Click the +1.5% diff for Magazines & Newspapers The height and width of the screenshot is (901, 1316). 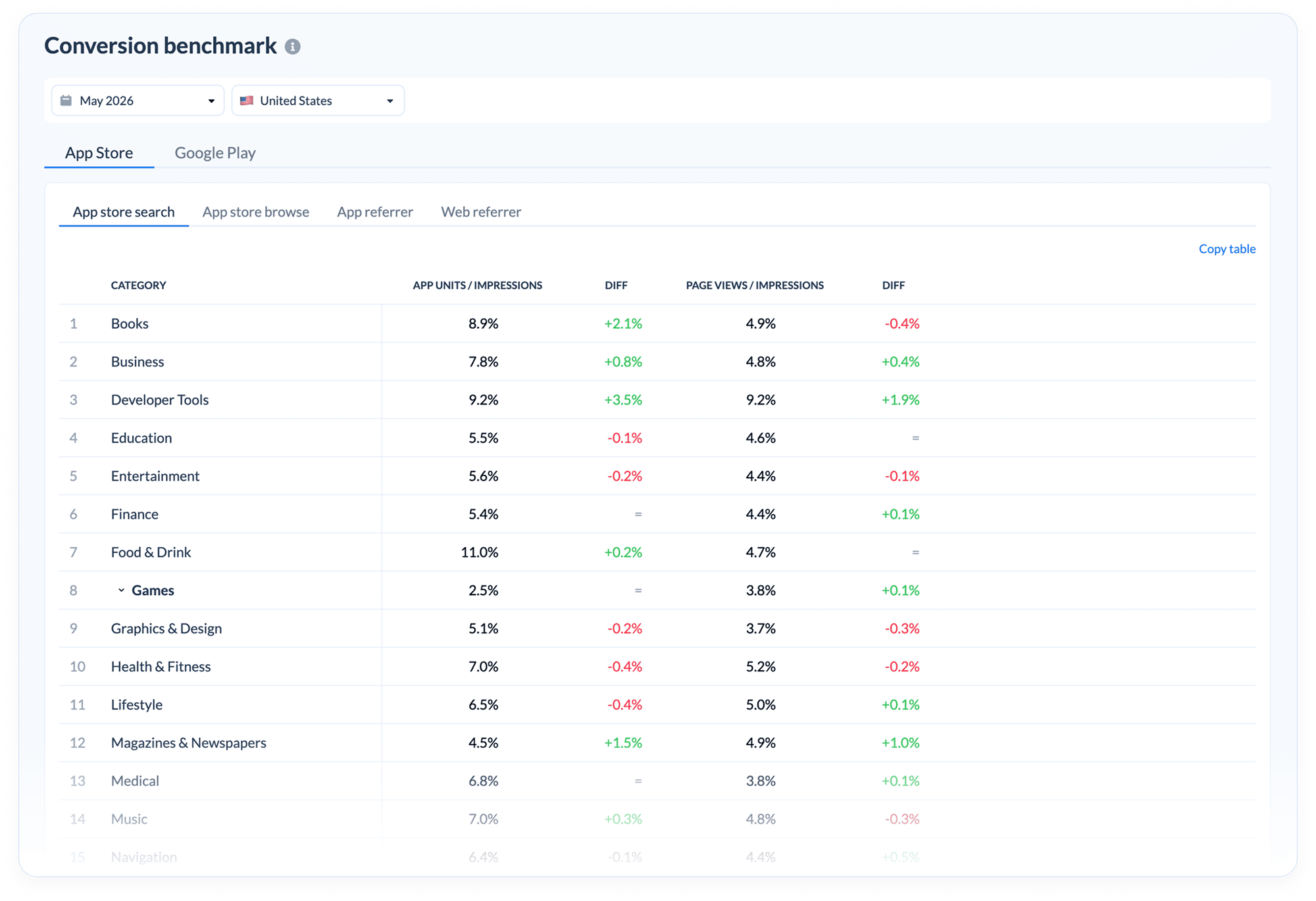623,743
